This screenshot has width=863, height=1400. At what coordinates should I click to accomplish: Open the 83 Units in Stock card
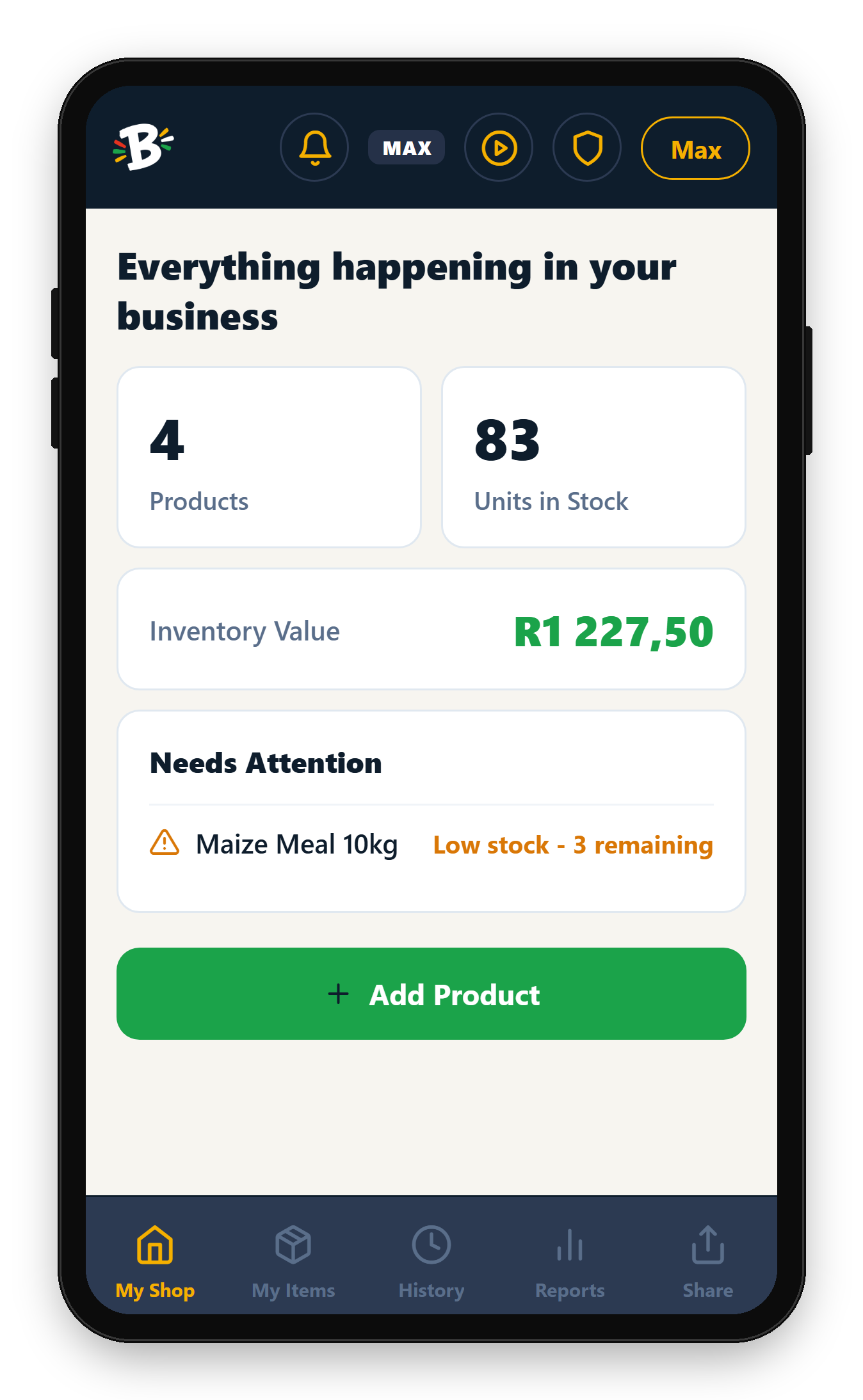pos(594,457)
